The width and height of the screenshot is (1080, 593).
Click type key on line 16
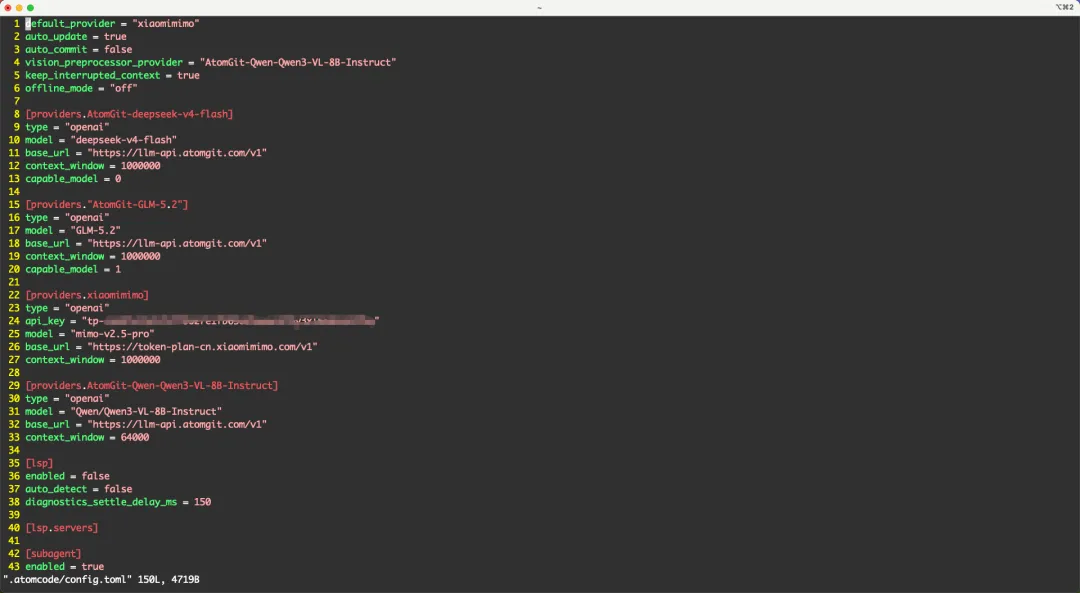[x=37, y=218]
